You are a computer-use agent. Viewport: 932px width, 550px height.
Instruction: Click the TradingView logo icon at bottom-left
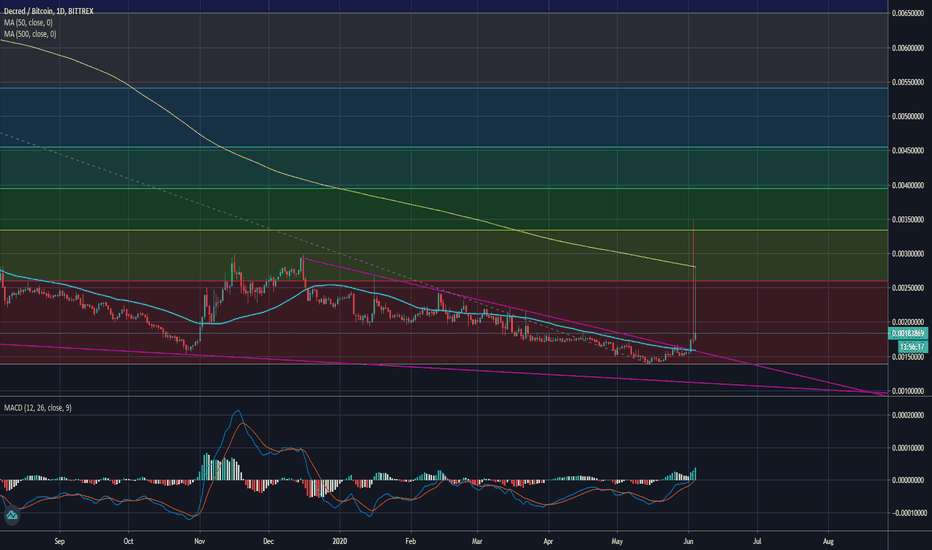(11, 516)
